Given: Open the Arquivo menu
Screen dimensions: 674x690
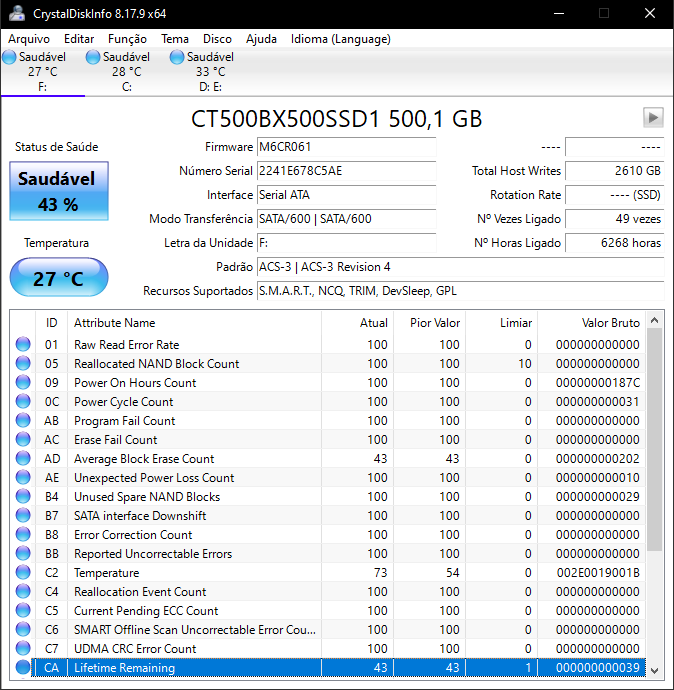Looking at the screenshot, I should click(29, 39).
